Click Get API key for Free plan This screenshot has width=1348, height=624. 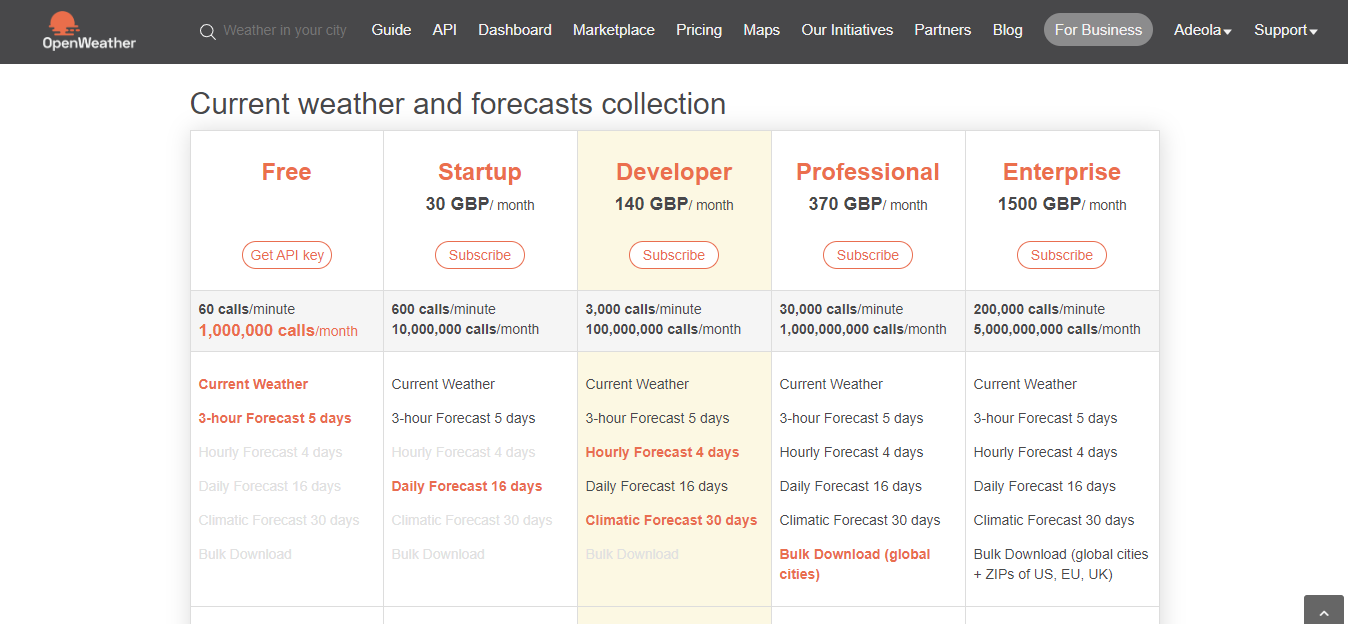287,255
